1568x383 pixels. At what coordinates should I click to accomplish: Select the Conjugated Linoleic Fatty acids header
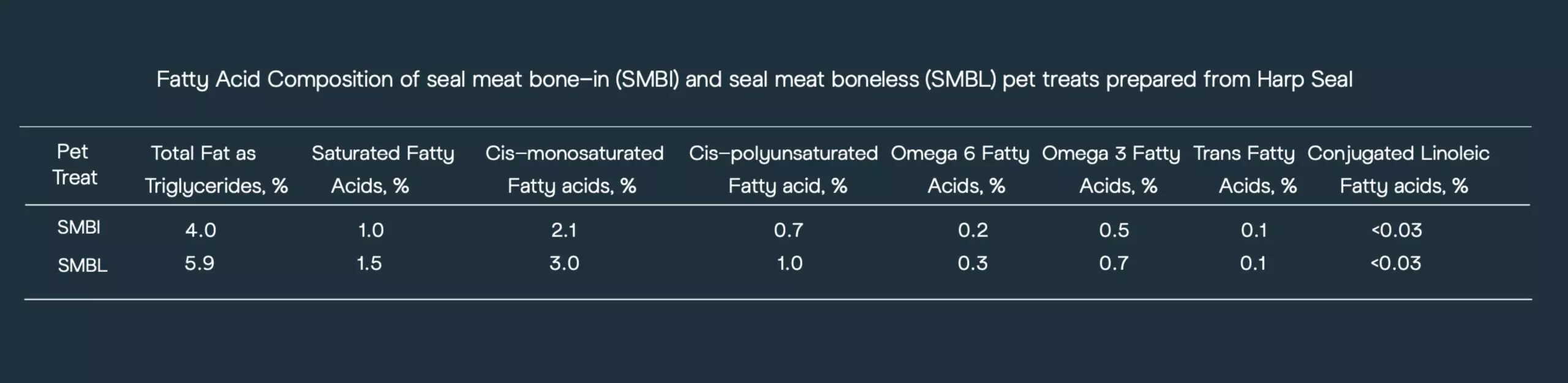click(x=1398, y=169)
